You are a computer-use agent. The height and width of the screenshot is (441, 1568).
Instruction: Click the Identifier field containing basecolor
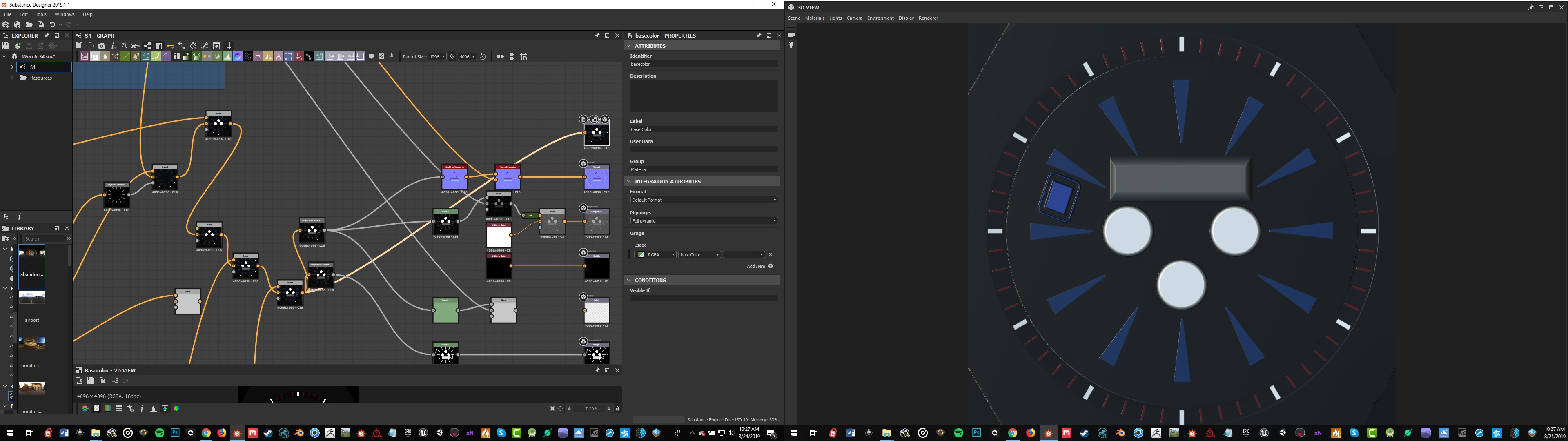click(704, 64)
